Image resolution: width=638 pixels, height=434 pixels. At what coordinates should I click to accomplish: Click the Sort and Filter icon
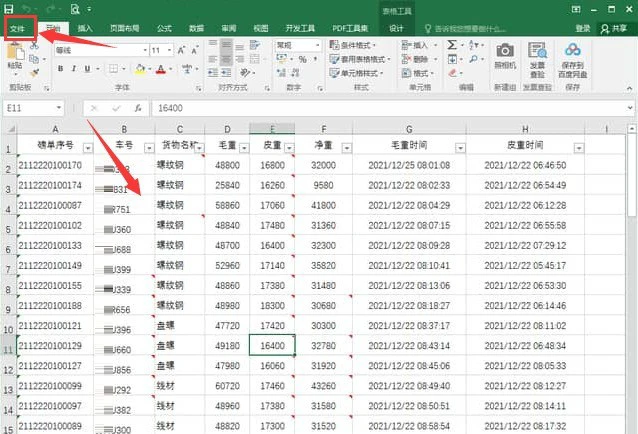[x=474, y=45]
